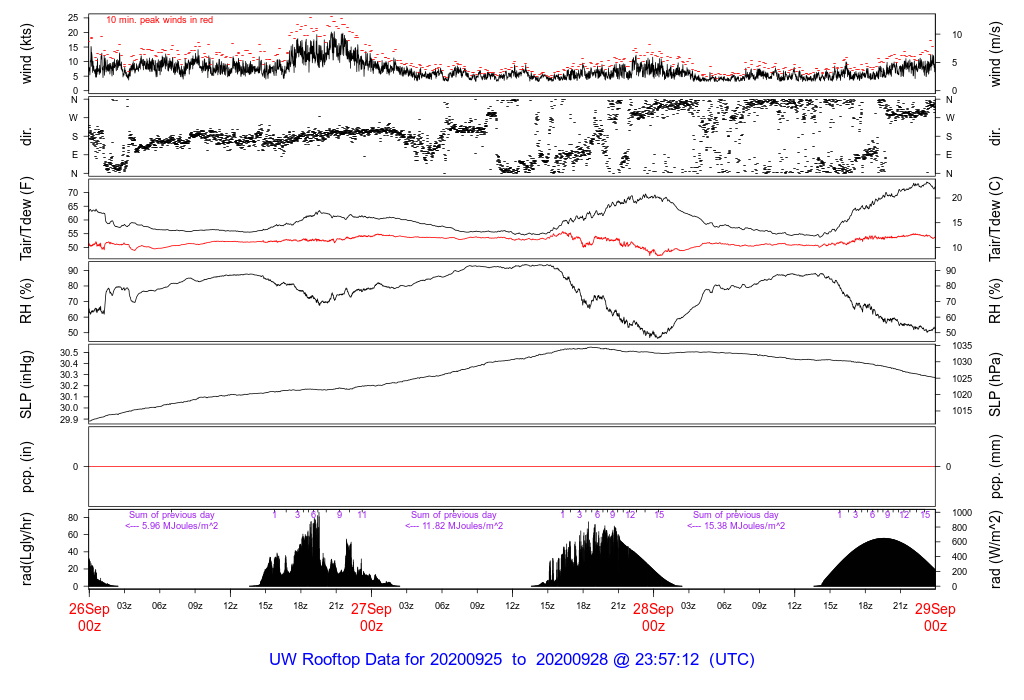This screenshot has height=700, width=1024.
Task: Click the "12z" tick between 27Sep and 28Sep
Action: click(x=512, y=606)
